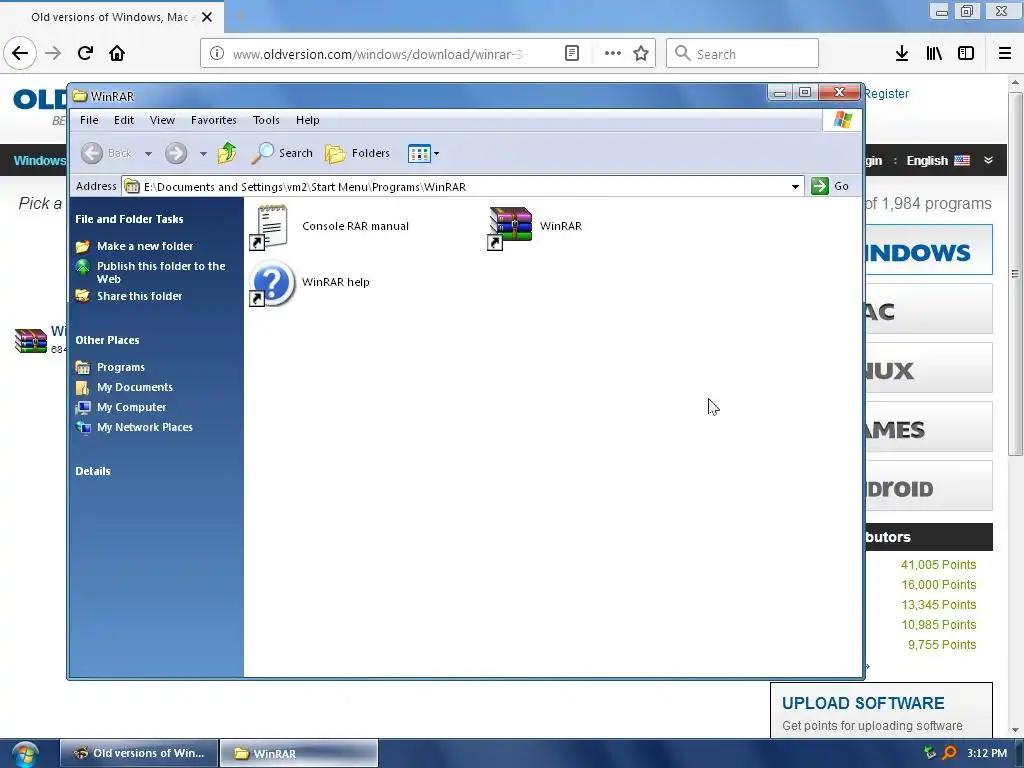Screen dimensions: 1024x768
Task: Switch to Old versions of Win... taskbar item
Action: click(139, 753)
